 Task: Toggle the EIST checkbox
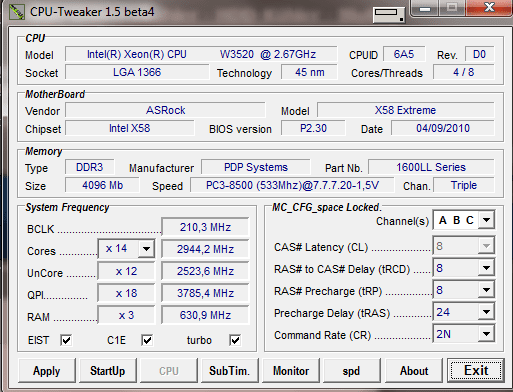click(x=66, y=340)
